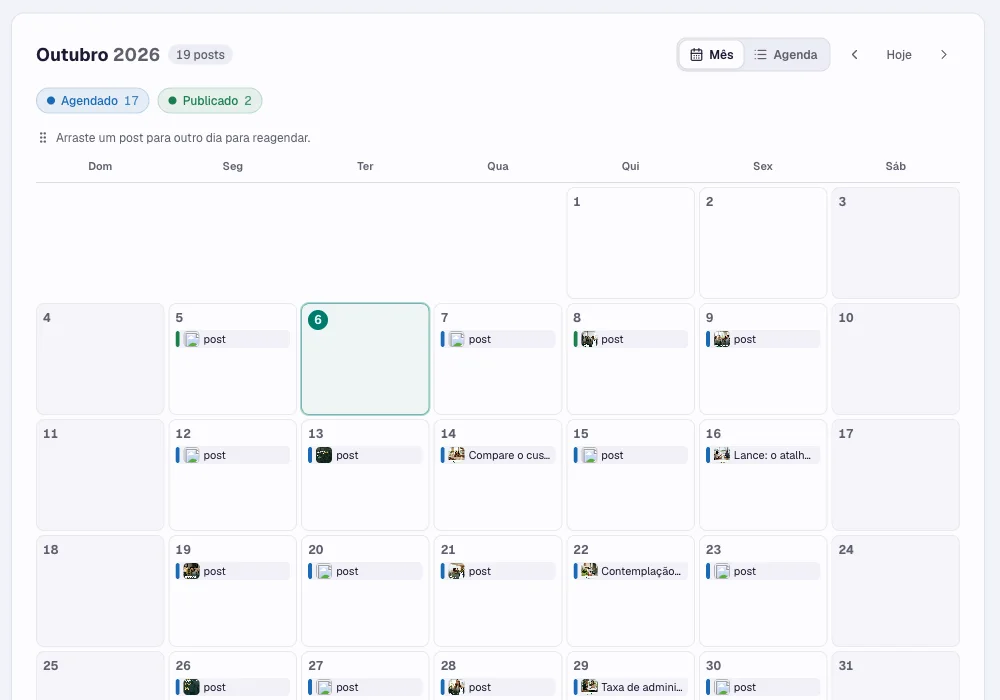Open the 'Compare o cus...' post on day 14
Screen dimensions: 1000x700
coord(498,455)
